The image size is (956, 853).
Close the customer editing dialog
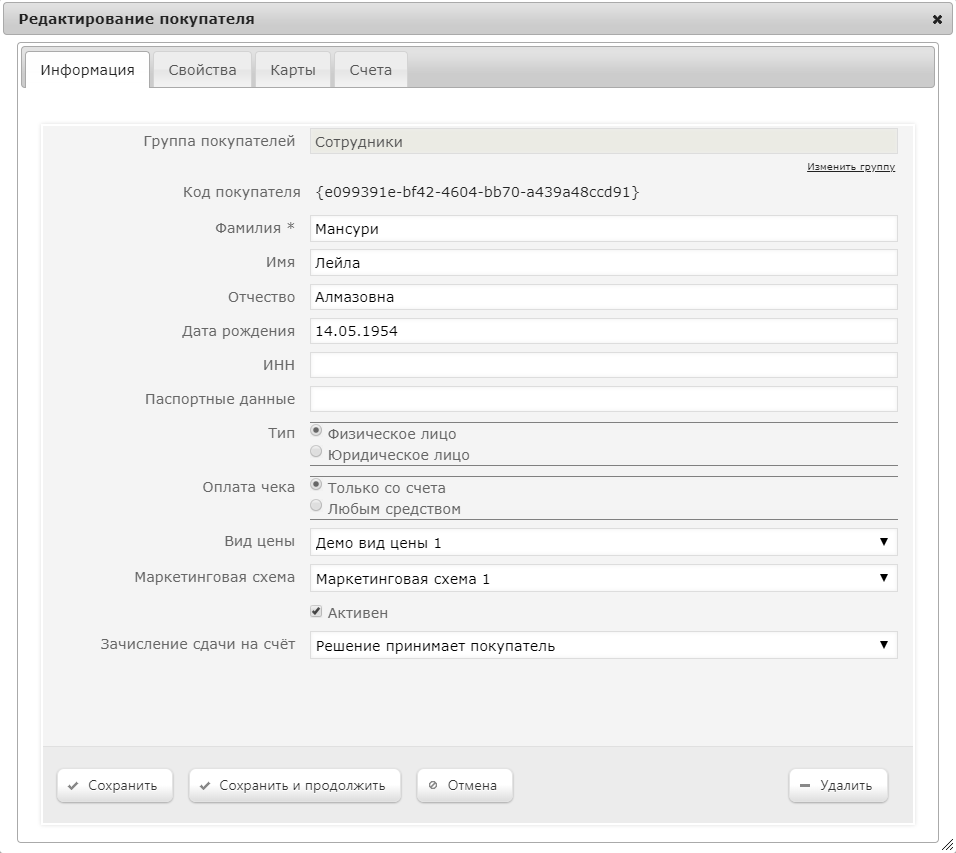[937, 20]
